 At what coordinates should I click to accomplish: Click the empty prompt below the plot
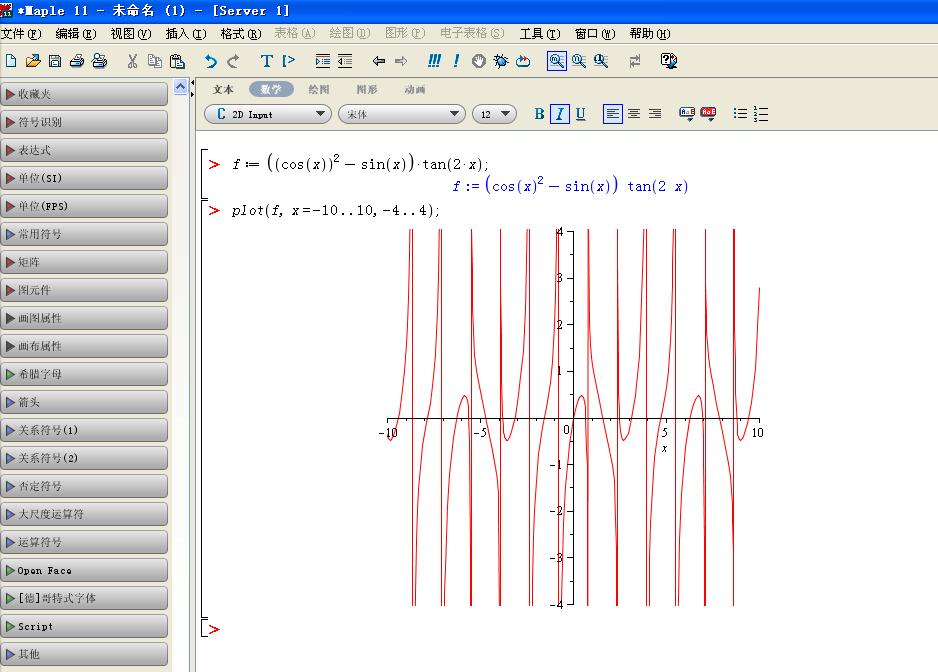(214, 630)
